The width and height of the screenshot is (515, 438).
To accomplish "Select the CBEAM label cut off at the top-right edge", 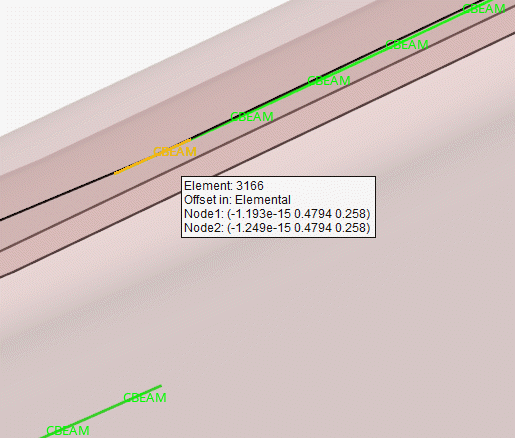I will pos(484,8).
